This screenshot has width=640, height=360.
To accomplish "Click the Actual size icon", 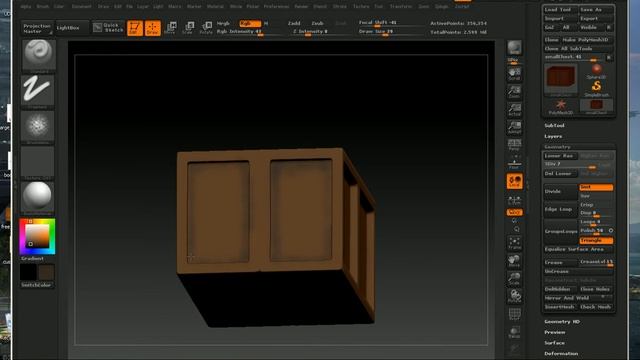I will [x=514, y=109].
